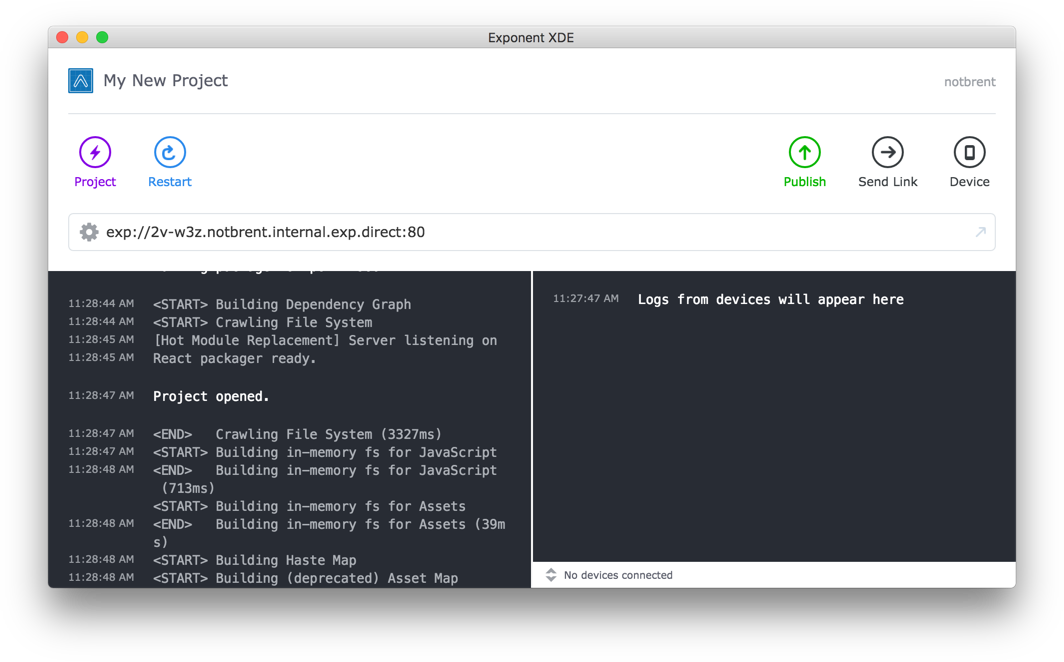
Task: Click the Publish label
Action: [x=805, y=182]
